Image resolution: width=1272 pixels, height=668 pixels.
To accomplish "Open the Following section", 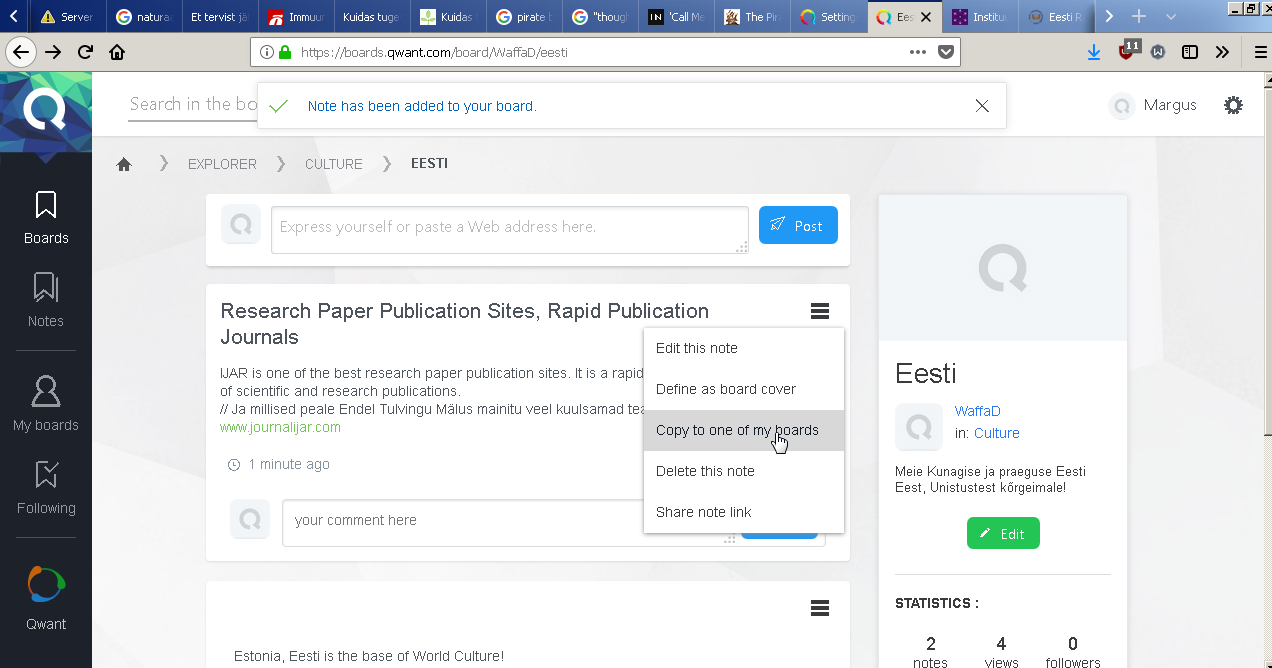I will (46, 488).
